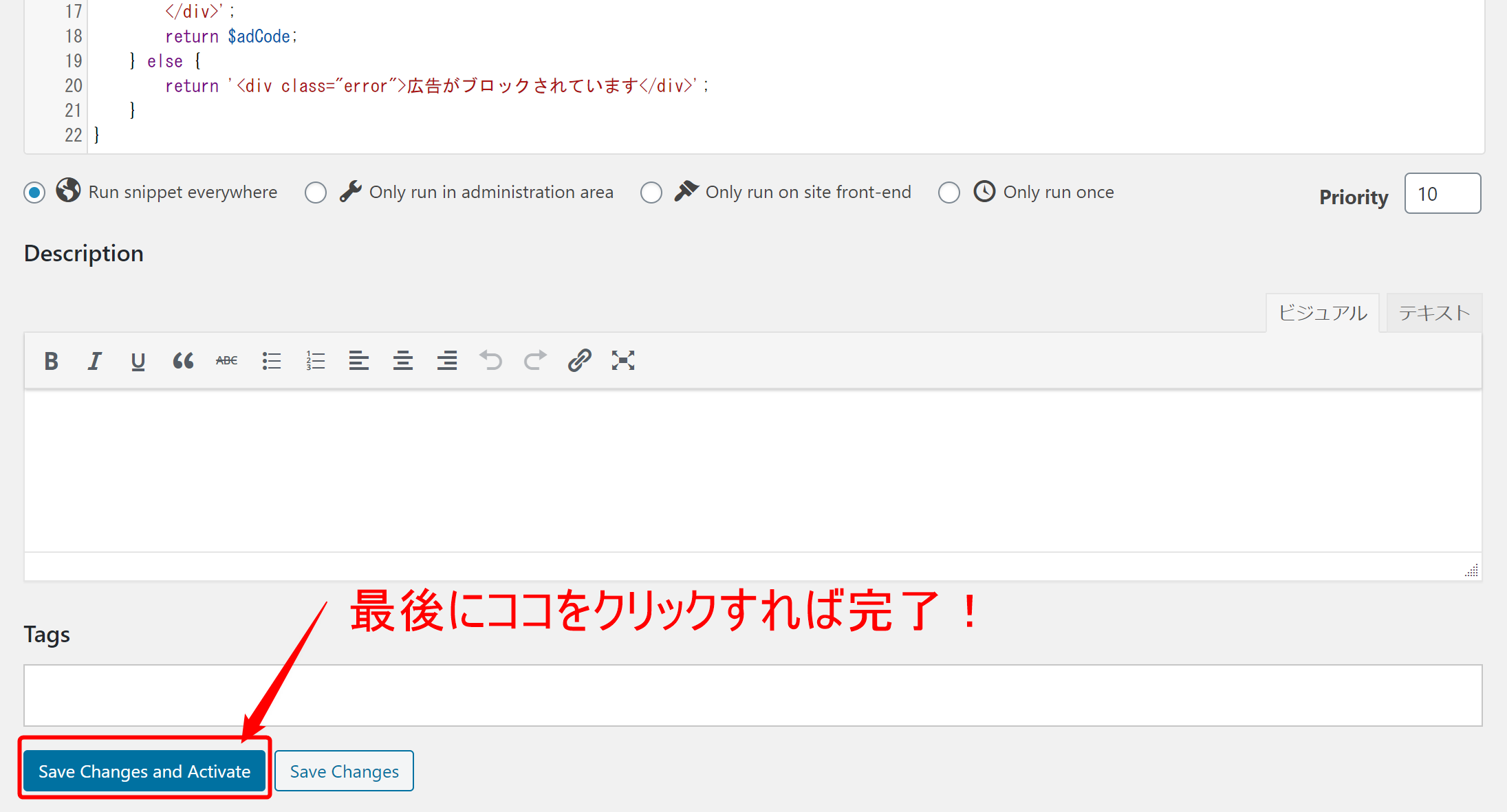The image size is (1507, 812).
Task: Click the globe icon beside Run snippet everywhere
Action: 68,190
